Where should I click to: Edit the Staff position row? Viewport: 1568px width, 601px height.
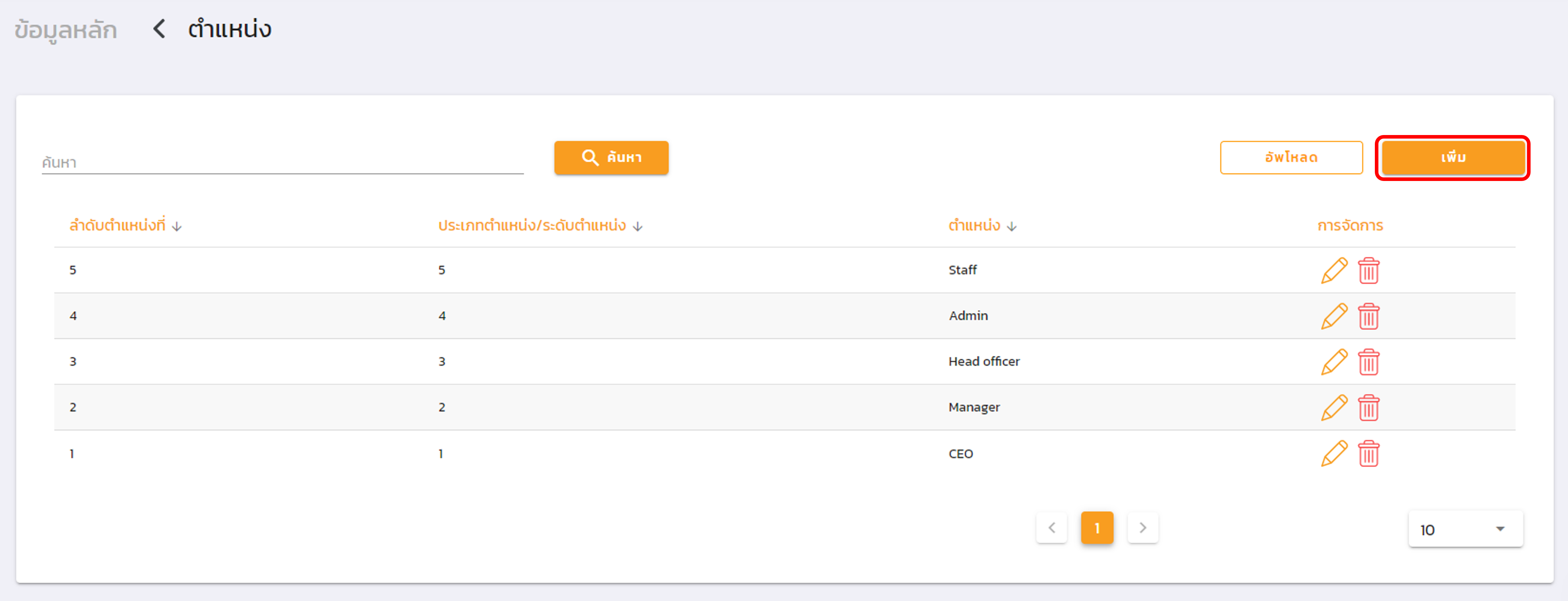tap(1334, 271)
